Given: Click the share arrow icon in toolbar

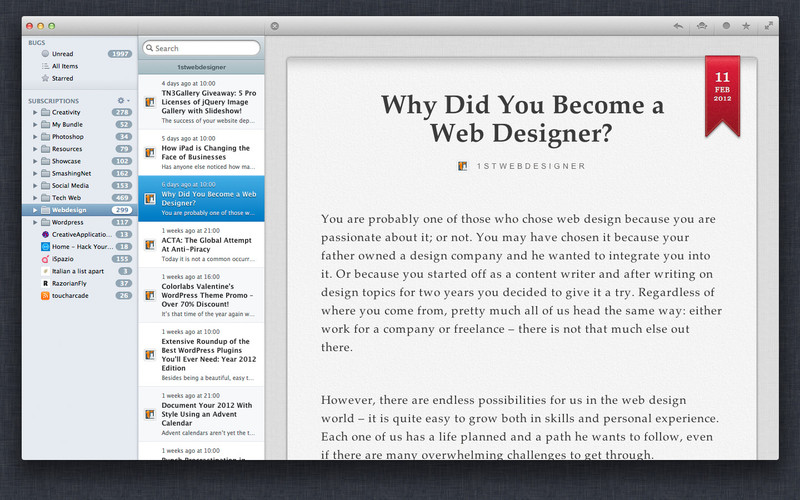Looking at the screenshot, I should [x=678, y=25].
